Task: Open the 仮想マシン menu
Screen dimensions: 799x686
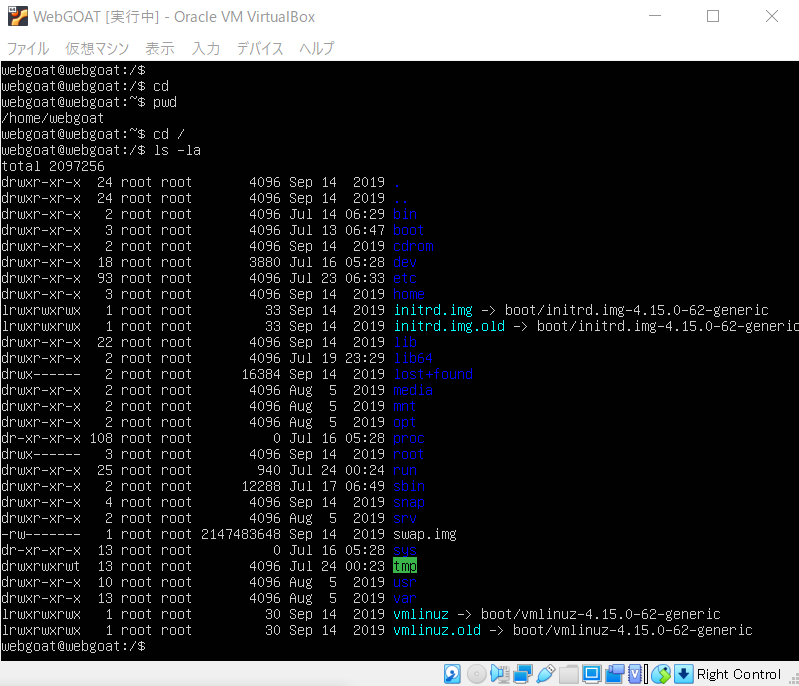Action: [97, 48]
